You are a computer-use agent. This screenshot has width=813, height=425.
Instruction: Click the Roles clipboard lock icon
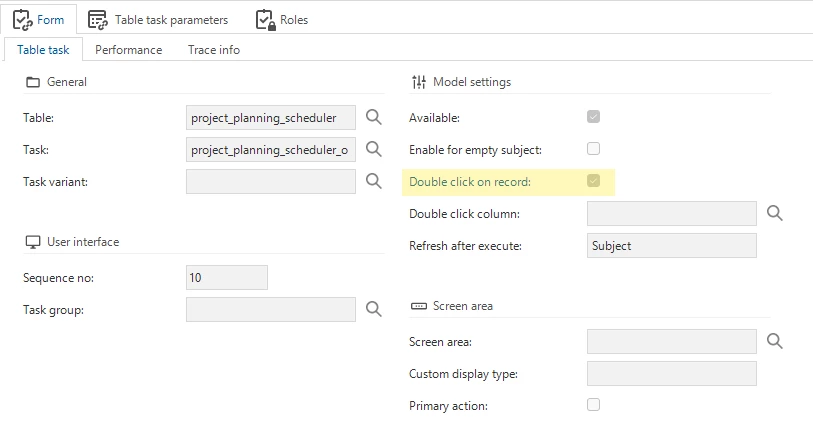[x=265, y=20]
